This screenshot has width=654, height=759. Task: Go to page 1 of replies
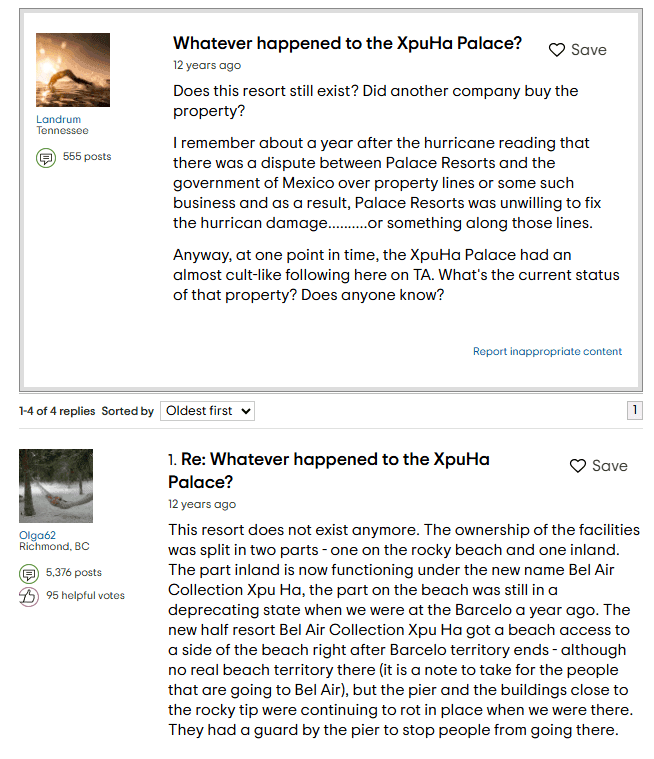point(634,410)
